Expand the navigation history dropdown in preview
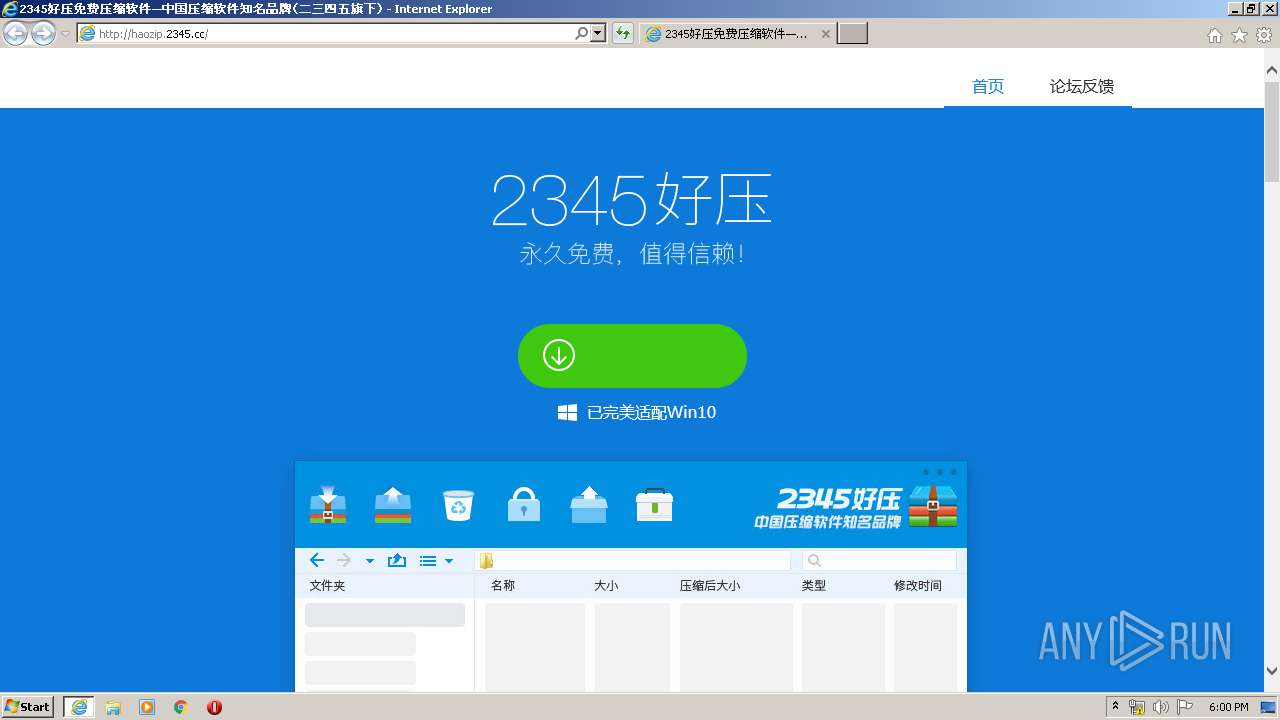Image resolution: width=1280 pixels, height=720 pixels. coord(369,561)
